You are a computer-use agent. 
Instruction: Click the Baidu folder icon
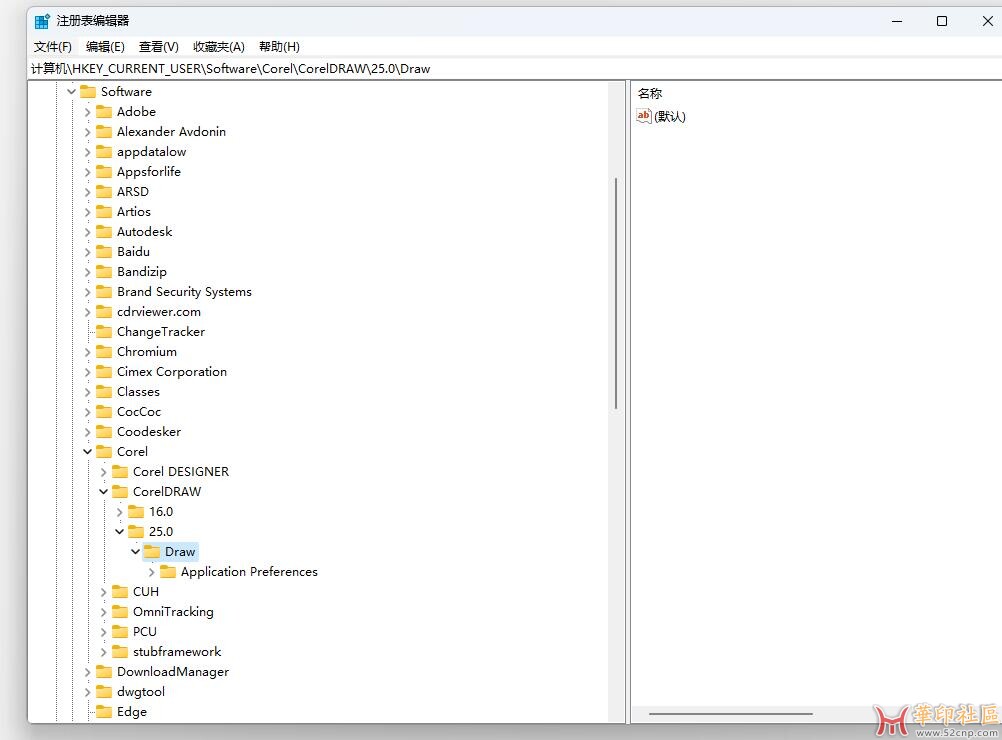point(104,252)
